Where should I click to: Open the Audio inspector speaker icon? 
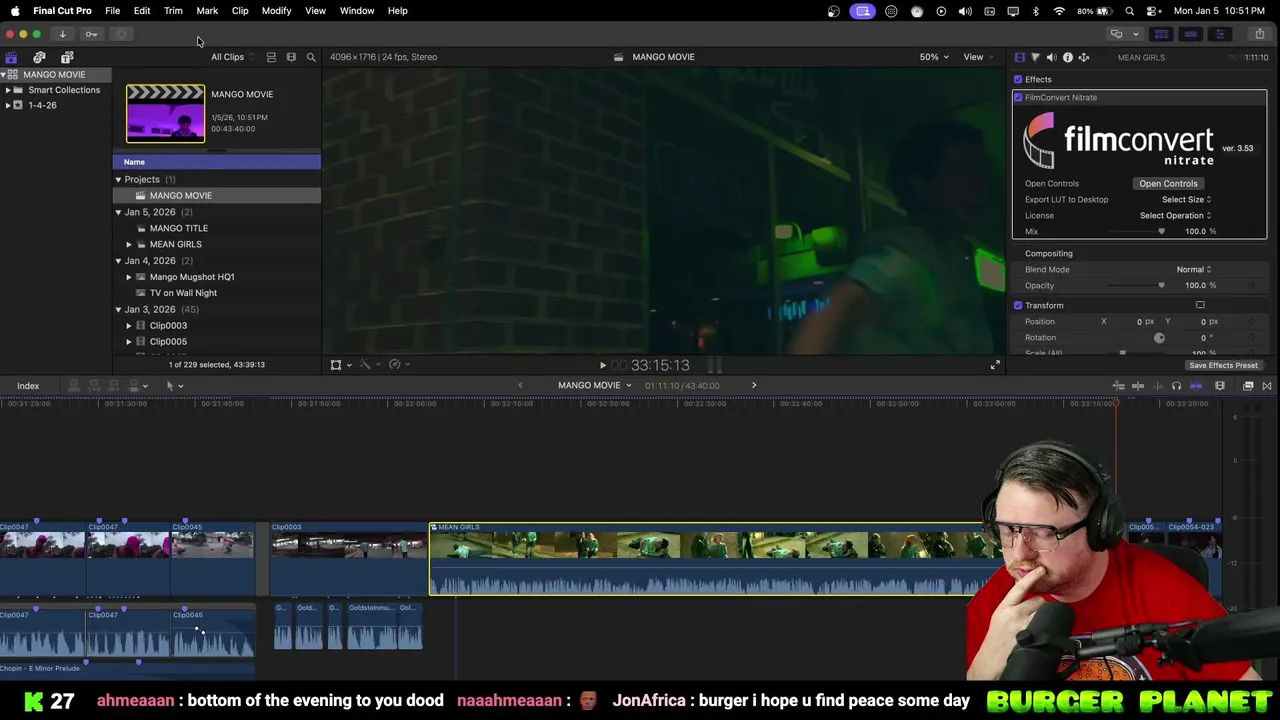click(x=1051, y=57)
